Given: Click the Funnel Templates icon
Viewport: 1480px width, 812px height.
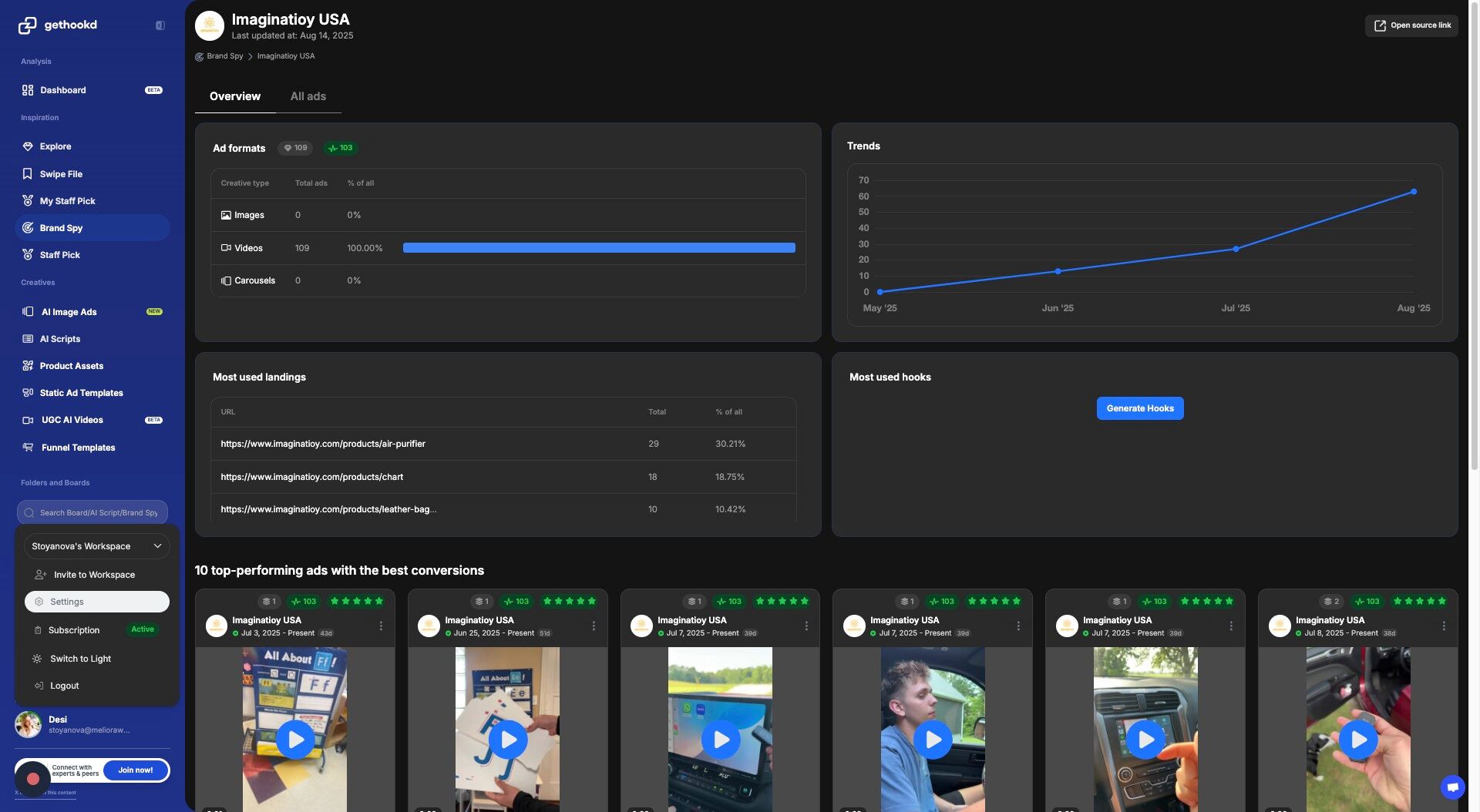Looking at the screenshot, I should (x=28, y=448).
